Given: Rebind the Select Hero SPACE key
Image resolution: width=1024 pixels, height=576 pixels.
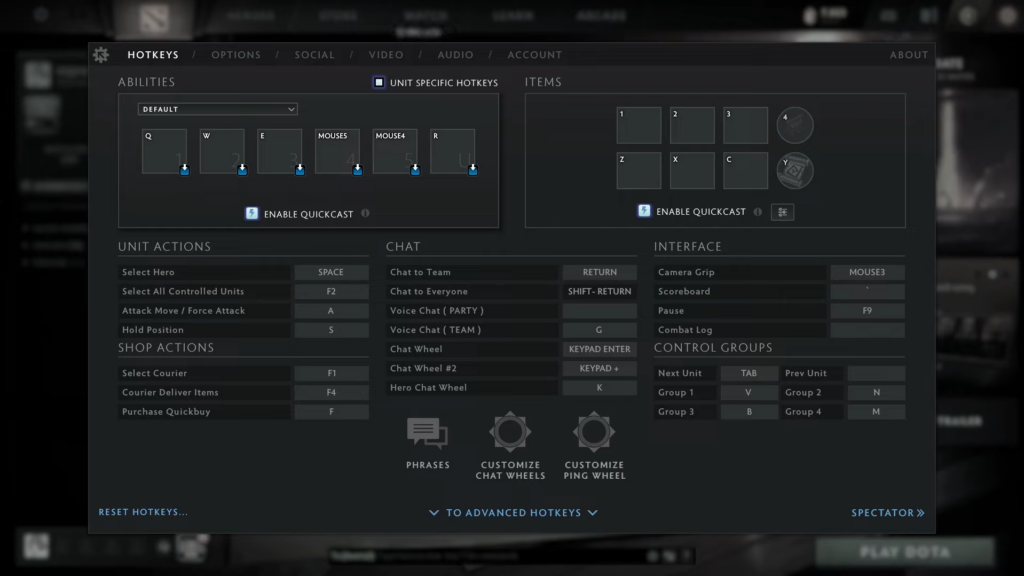Looking at the screenshot, I should point(331,272).
